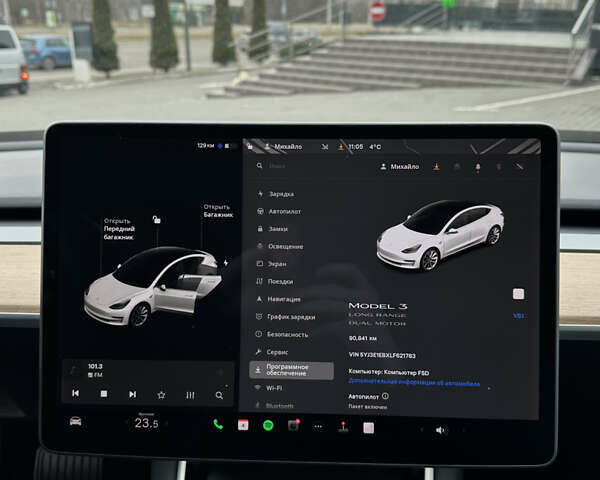600x480 pixels.
Task: Open the joystick Arcade app
Action: (343, 427)
